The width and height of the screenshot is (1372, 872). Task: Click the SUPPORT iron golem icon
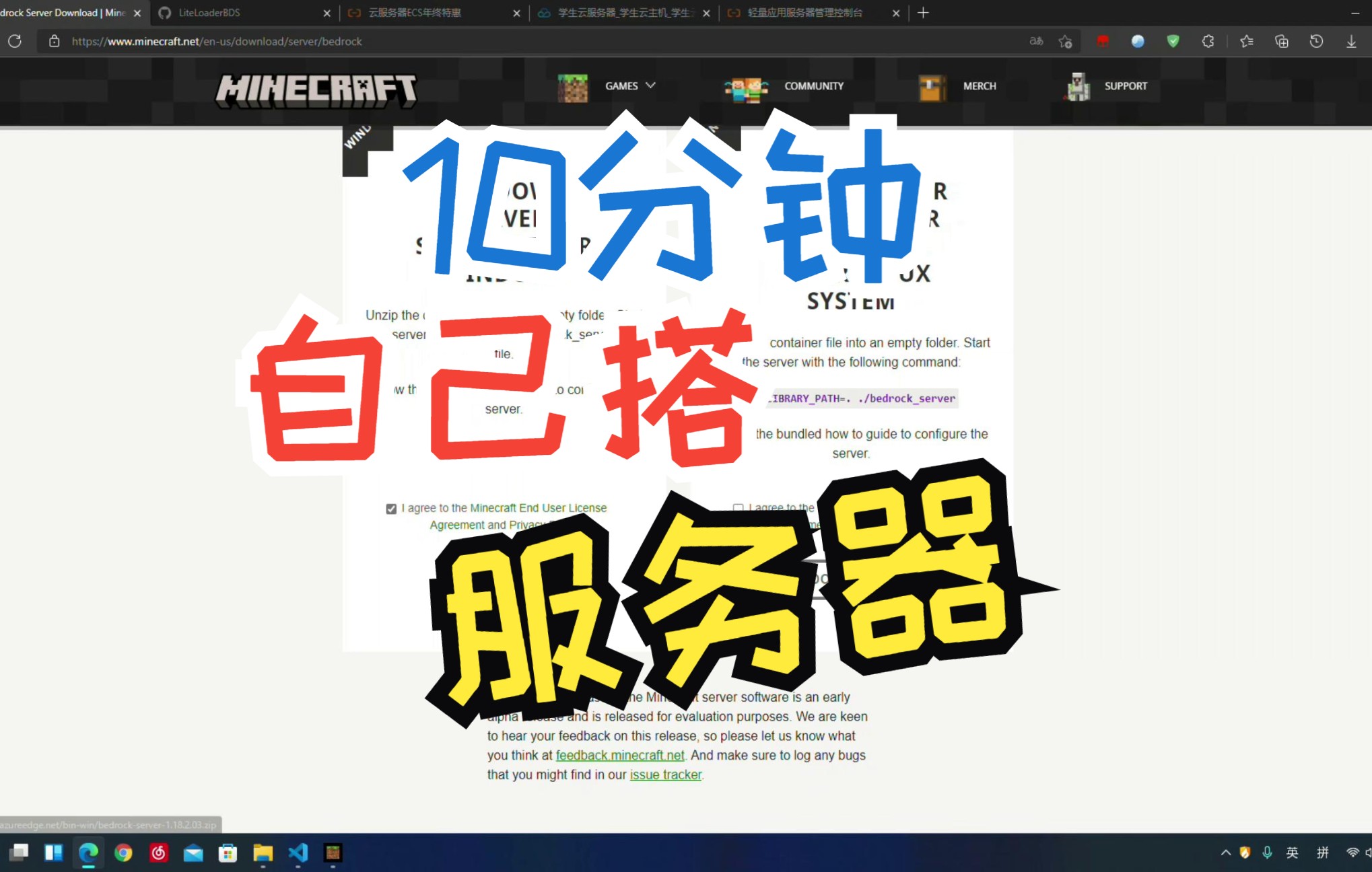[x=1077, y=87]
